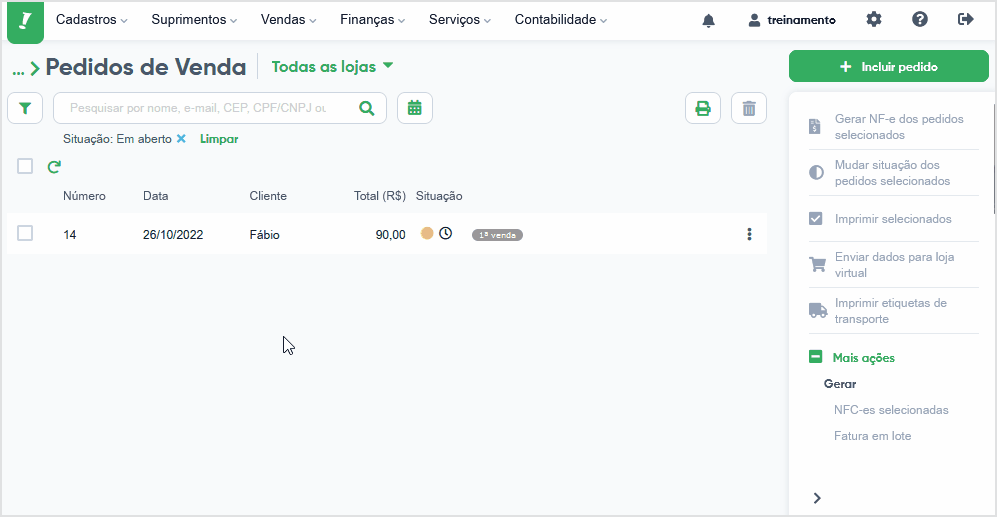Remove the 'Em aberto' situation filter
997x517 pixels.
click(181, 139)
